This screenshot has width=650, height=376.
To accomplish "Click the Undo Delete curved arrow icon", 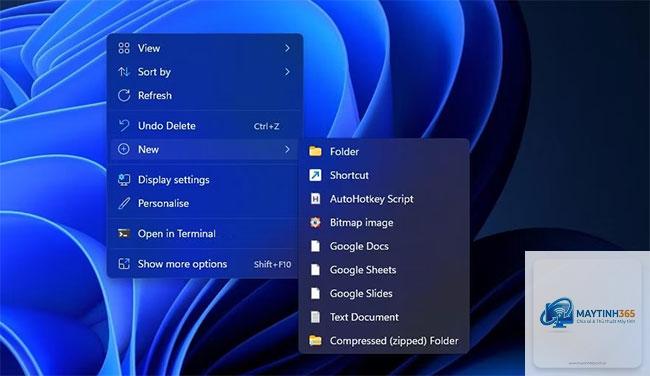I will tap(124, 126).
